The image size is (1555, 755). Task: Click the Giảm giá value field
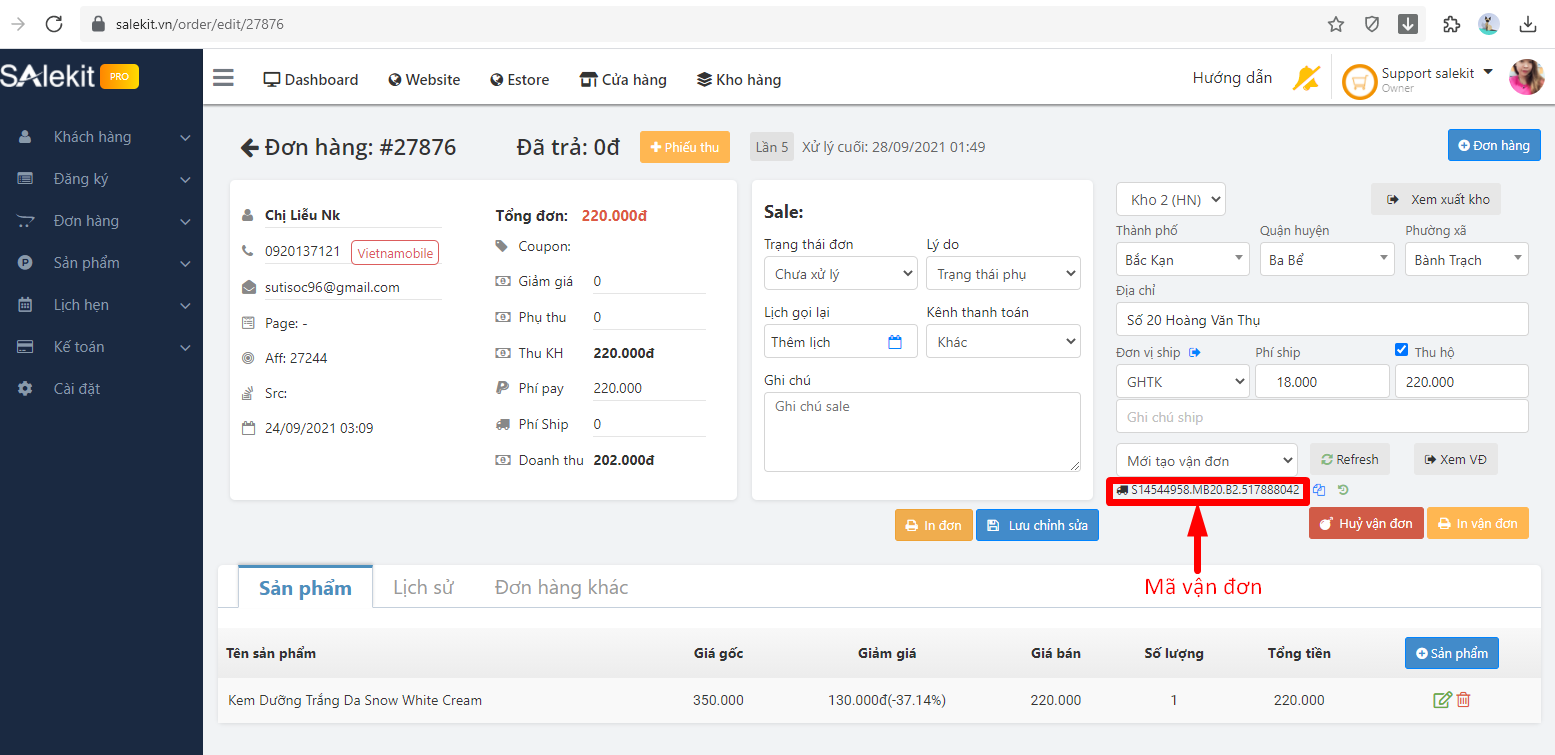pyautogui.click(x=649, y=281)
